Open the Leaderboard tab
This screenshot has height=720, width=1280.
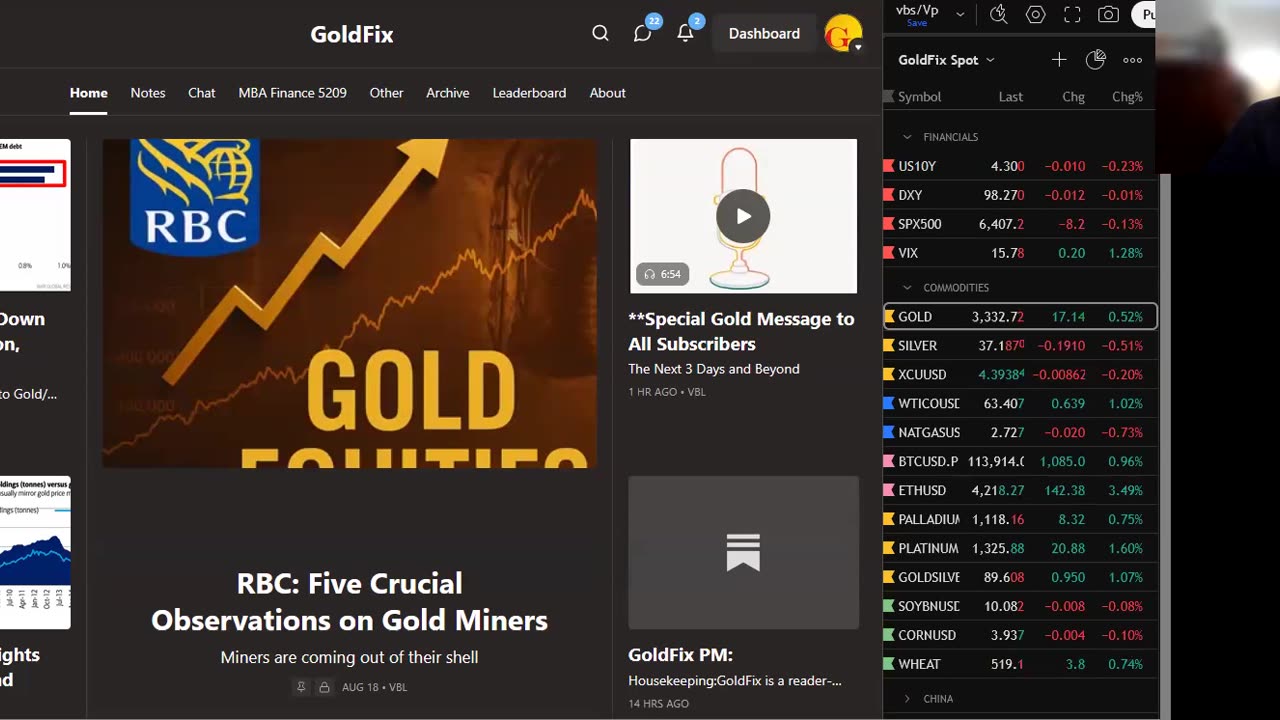coord(529,93)
